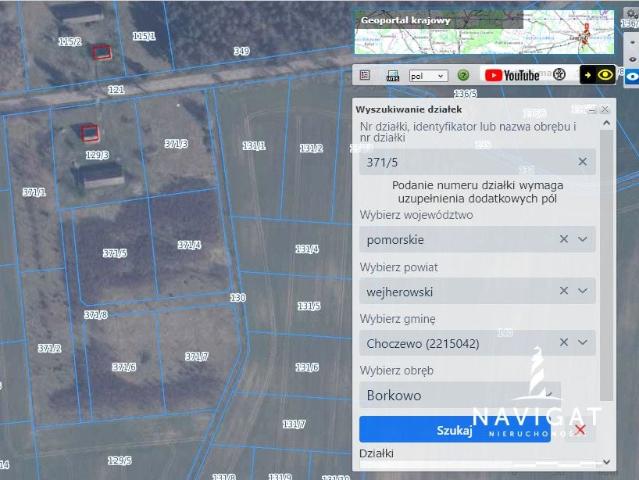Click the round accessibility icon after YouTube
This screenshot has width=639, height=480.
click(560, 75)
